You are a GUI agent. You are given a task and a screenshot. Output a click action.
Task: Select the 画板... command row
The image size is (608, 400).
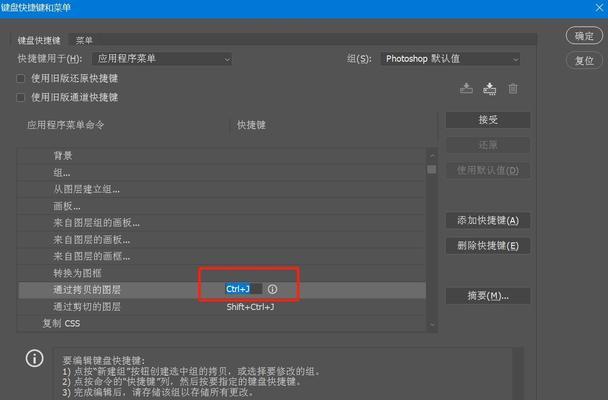tap(222, 206)
